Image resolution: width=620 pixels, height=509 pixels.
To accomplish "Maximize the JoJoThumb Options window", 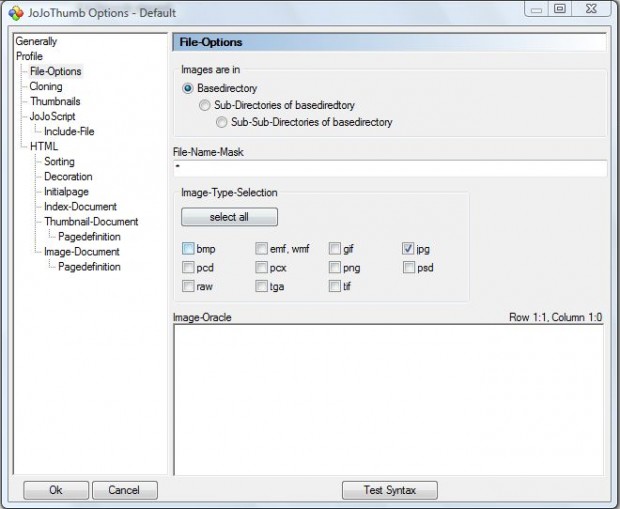I will tap(560, 9).
